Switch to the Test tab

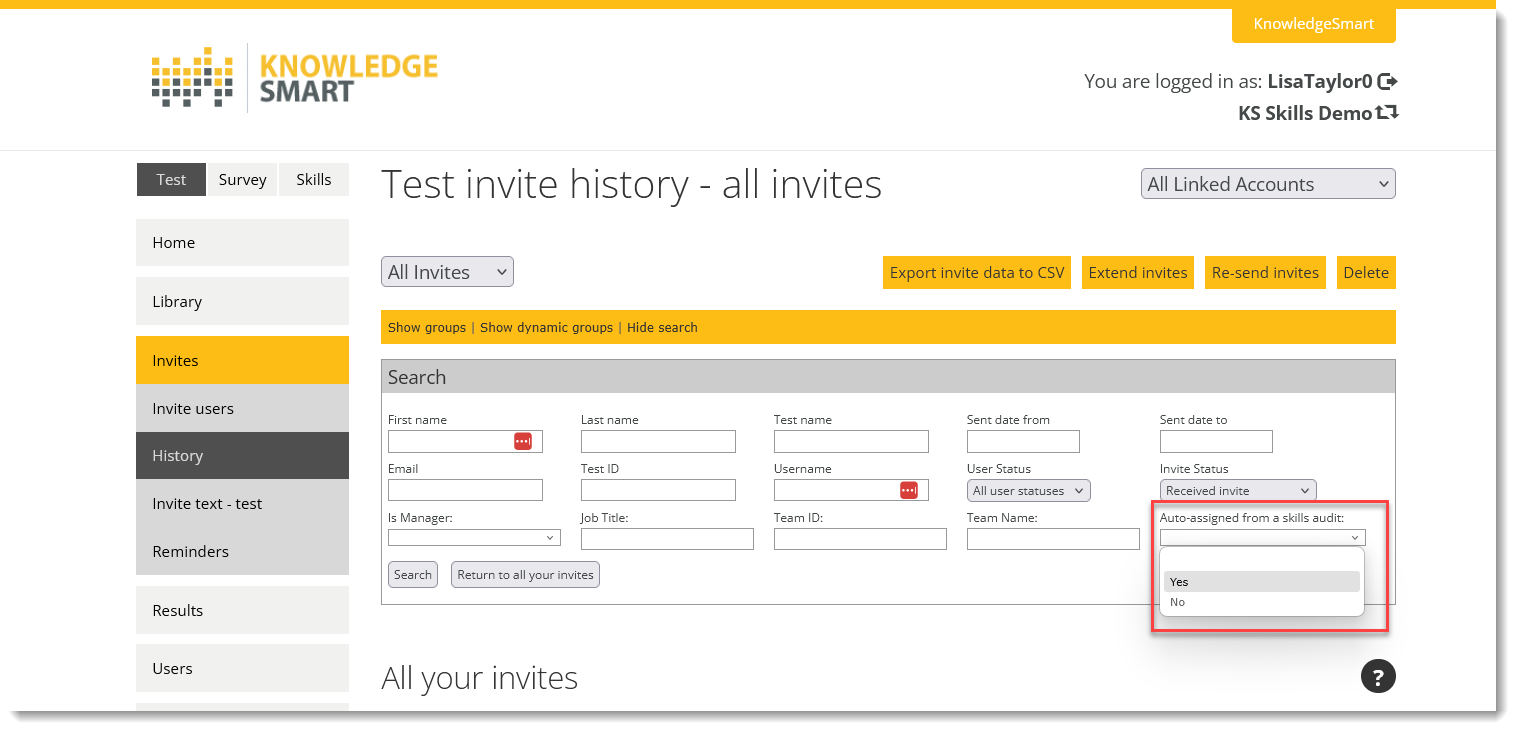171,180
